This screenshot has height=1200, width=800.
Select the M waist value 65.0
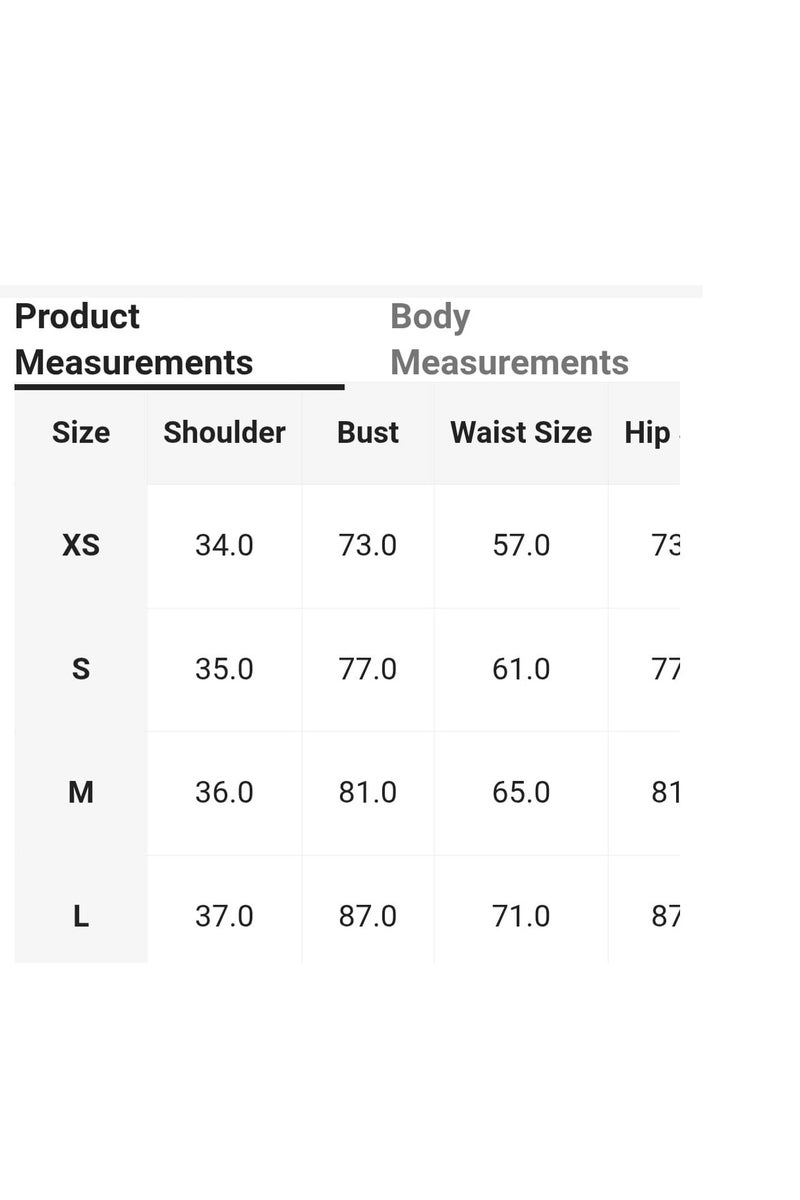521,793
